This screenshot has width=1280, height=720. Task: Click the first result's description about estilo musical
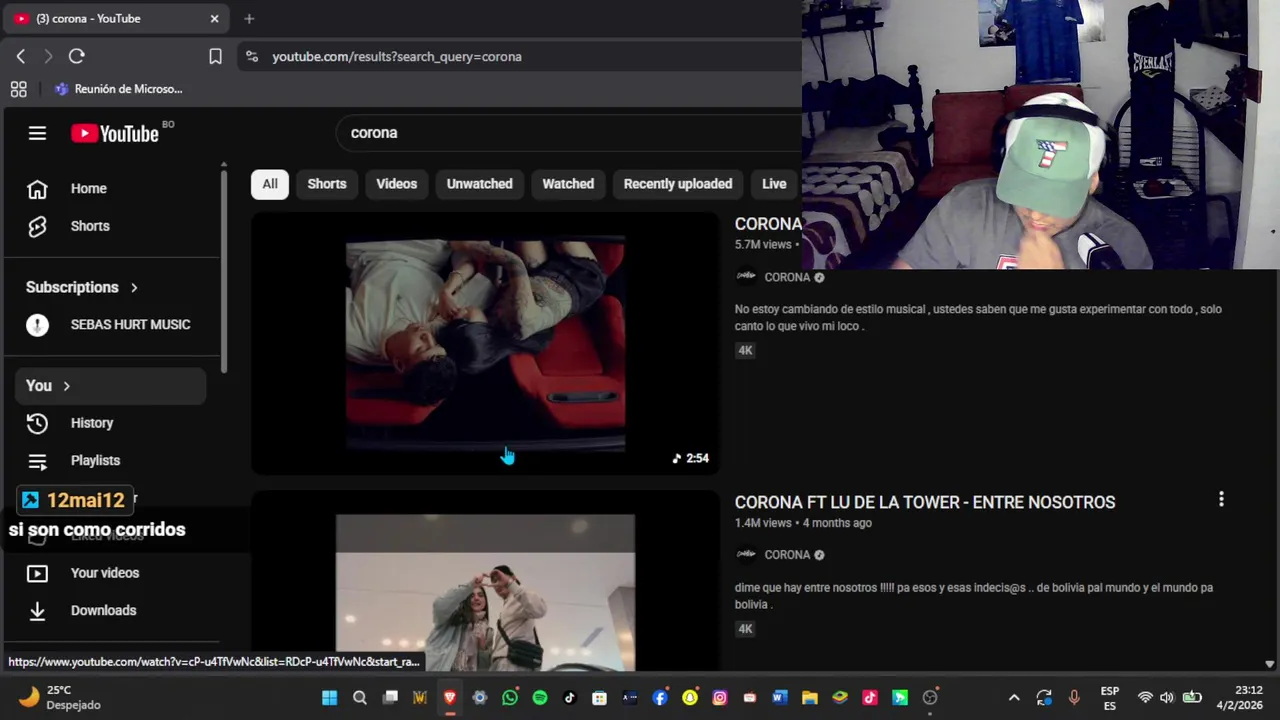pyautogui.click(x=978, y=317)
